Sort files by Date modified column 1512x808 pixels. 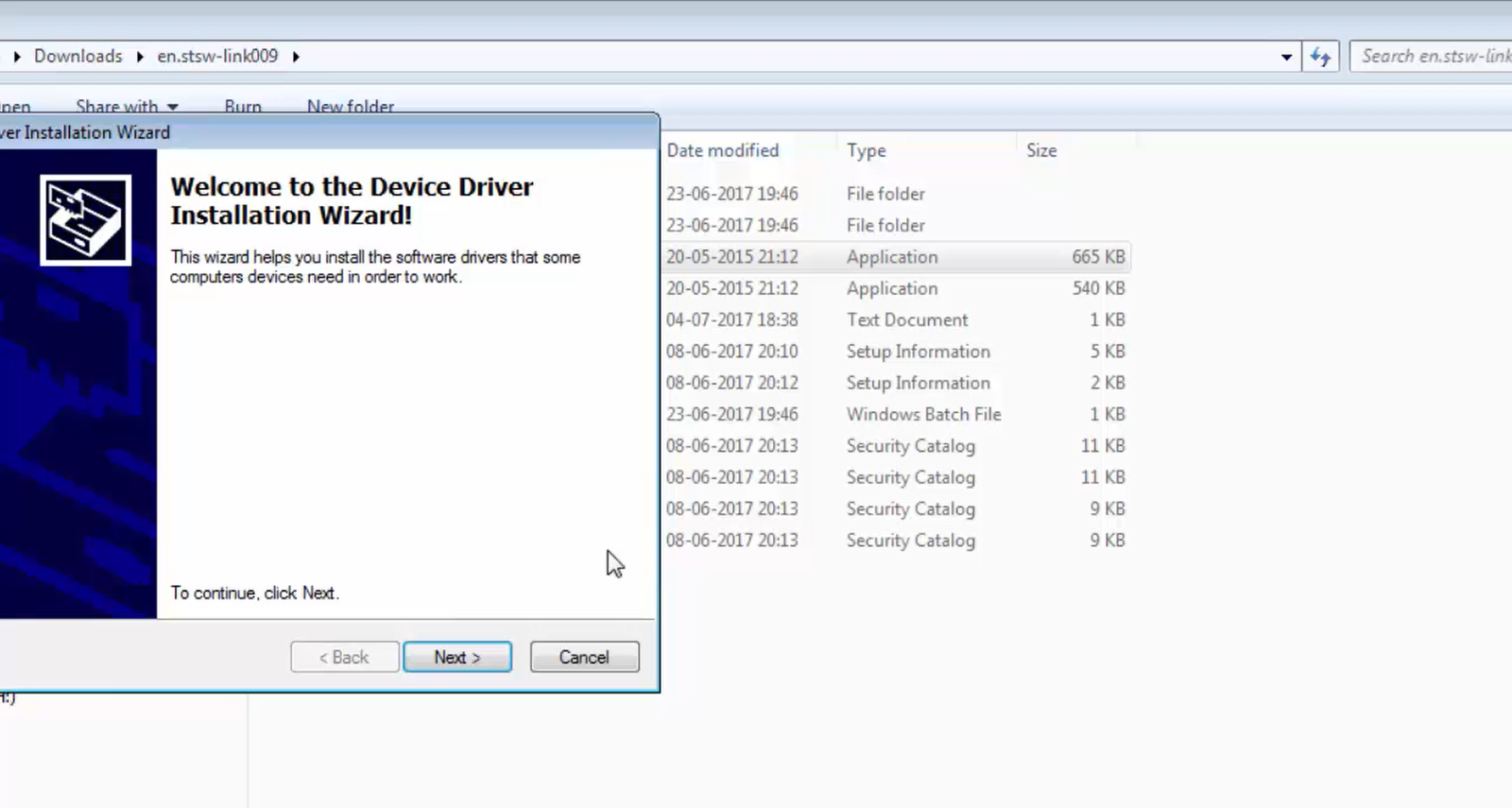(723, 150)
